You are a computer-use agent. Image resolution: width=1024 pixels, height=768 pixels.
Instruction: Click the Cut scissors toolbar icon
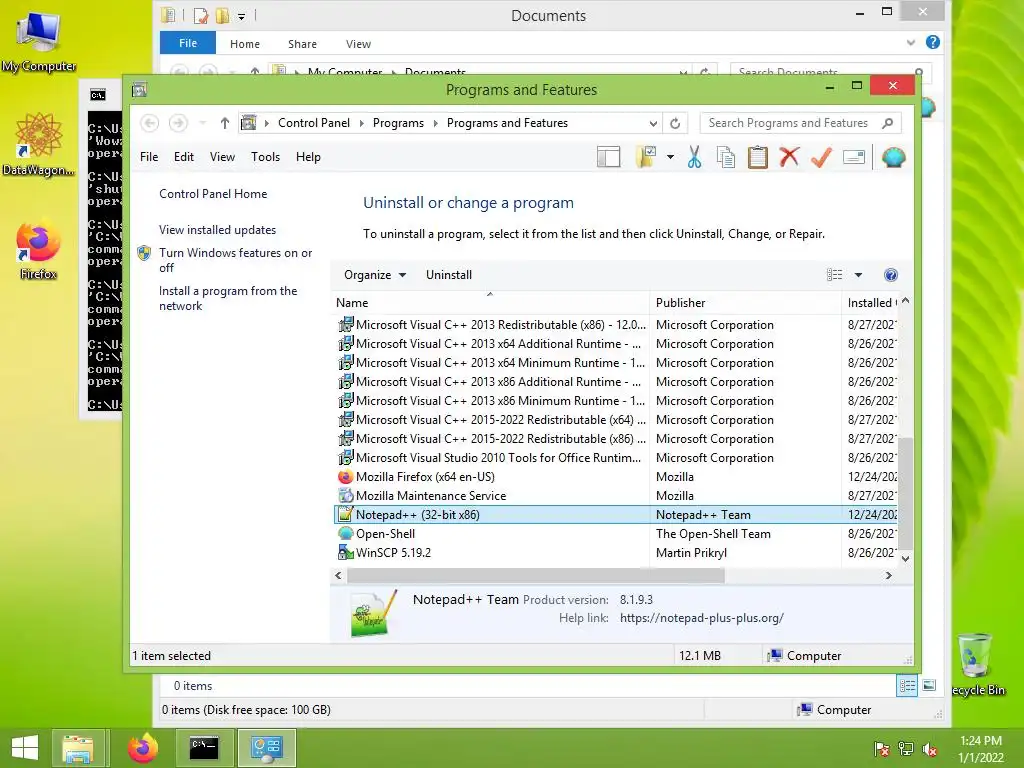click(x=694, y=157)
